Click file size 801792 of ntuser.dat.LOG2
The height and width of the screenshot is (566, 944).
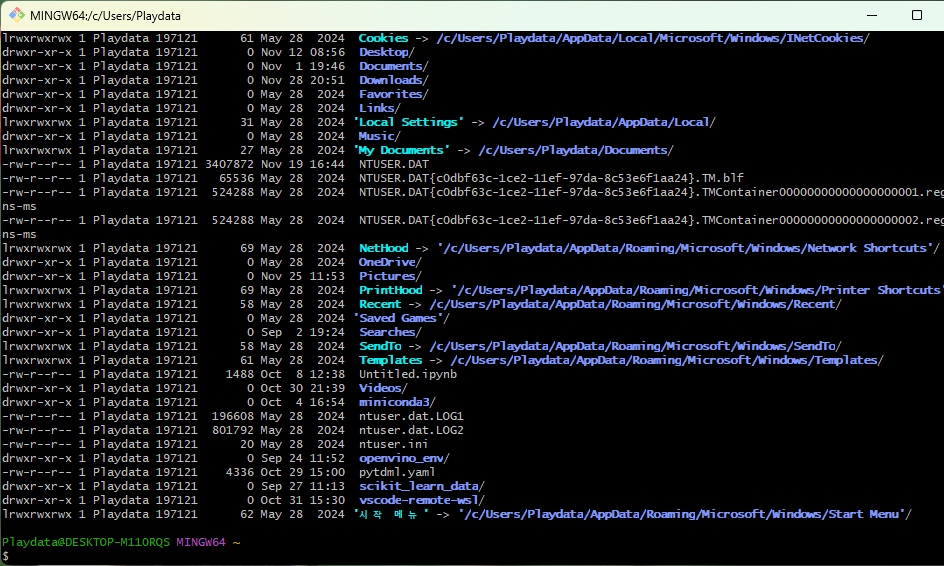click(233, 430)
